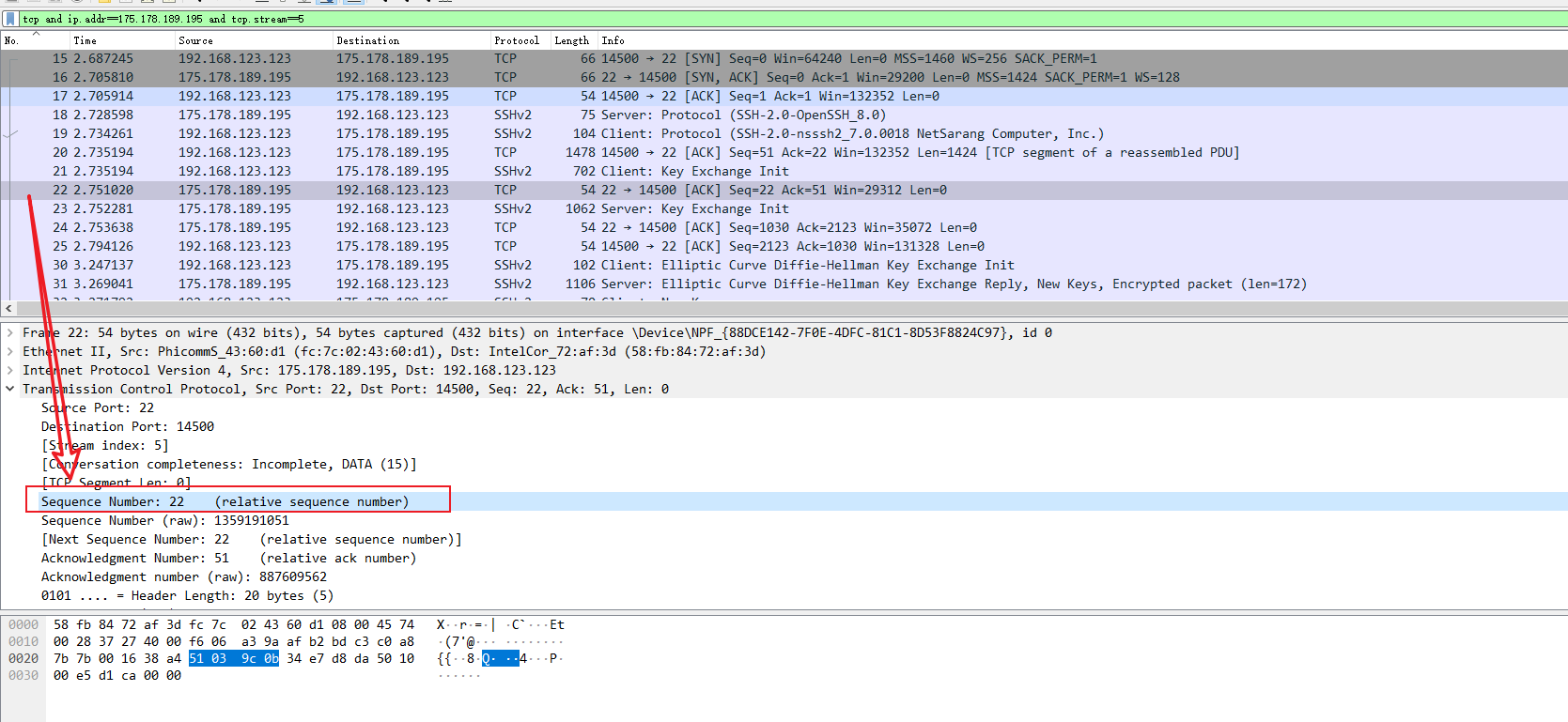Image resolution: width=1568 pixels, height=722 pixels.
Task: Click the highlighted ASCII bytes in hex pane
Action: click(501, 658)
